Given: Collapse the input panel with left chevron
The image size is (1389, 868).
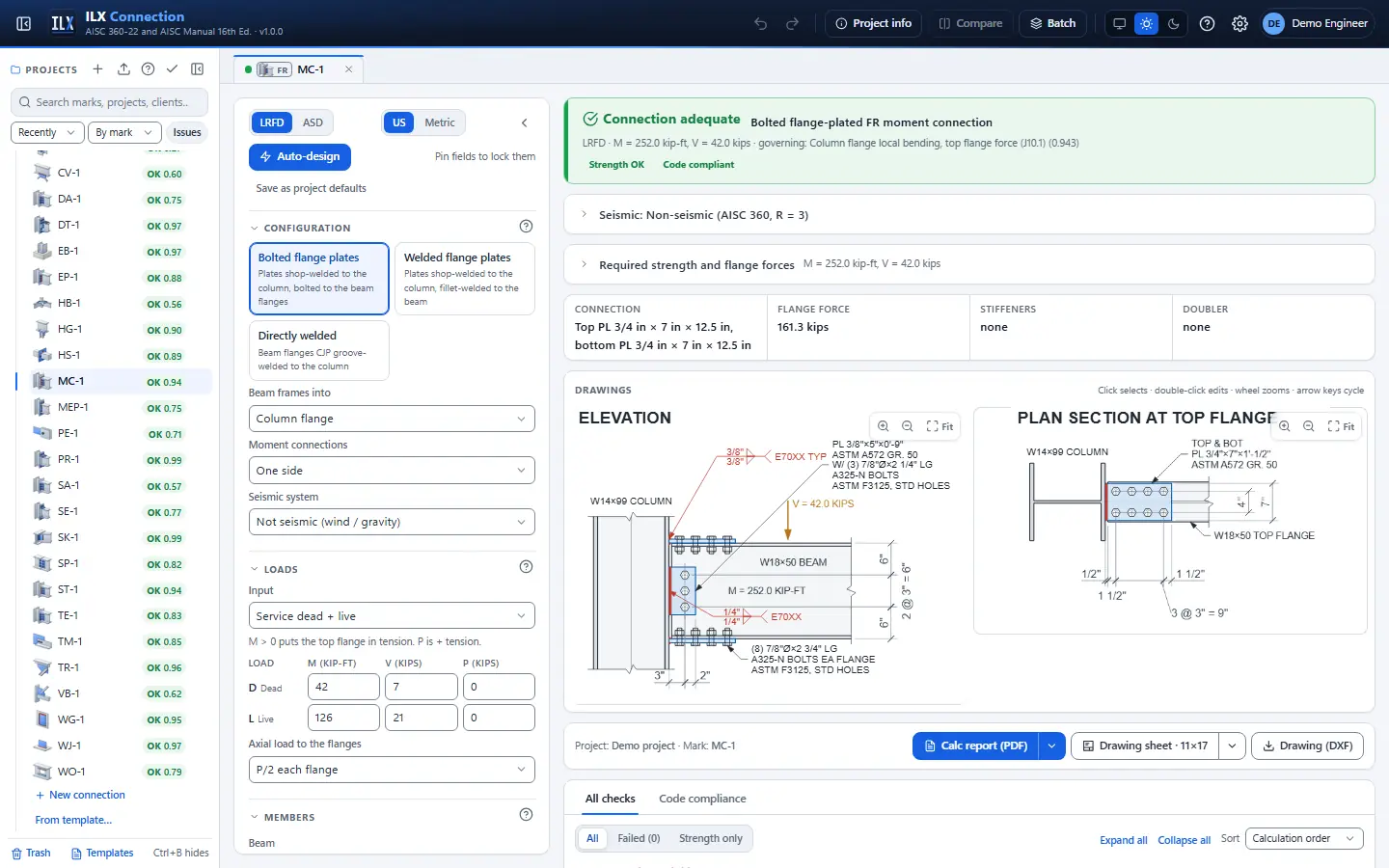Looking at the screenshot, I should click(525, 122).
